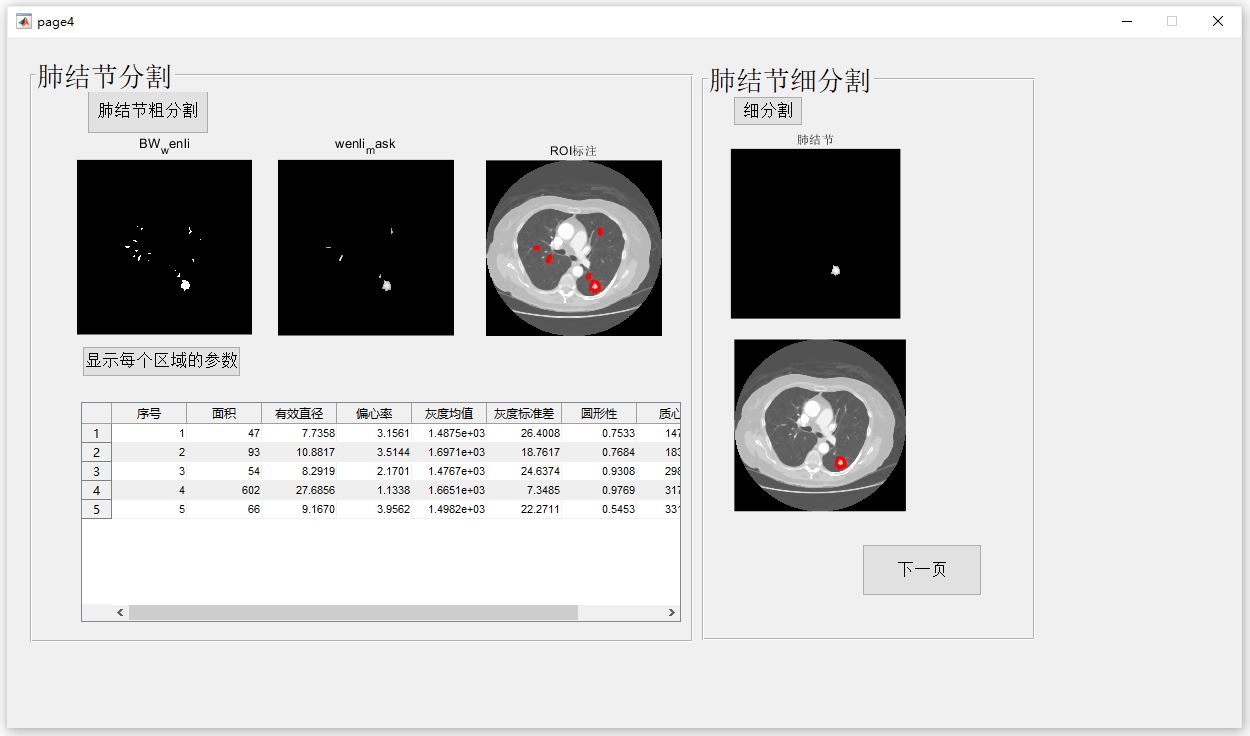Select the BW_wenli binary image
The image size is (1250, 736).
(x=164, y=247)
